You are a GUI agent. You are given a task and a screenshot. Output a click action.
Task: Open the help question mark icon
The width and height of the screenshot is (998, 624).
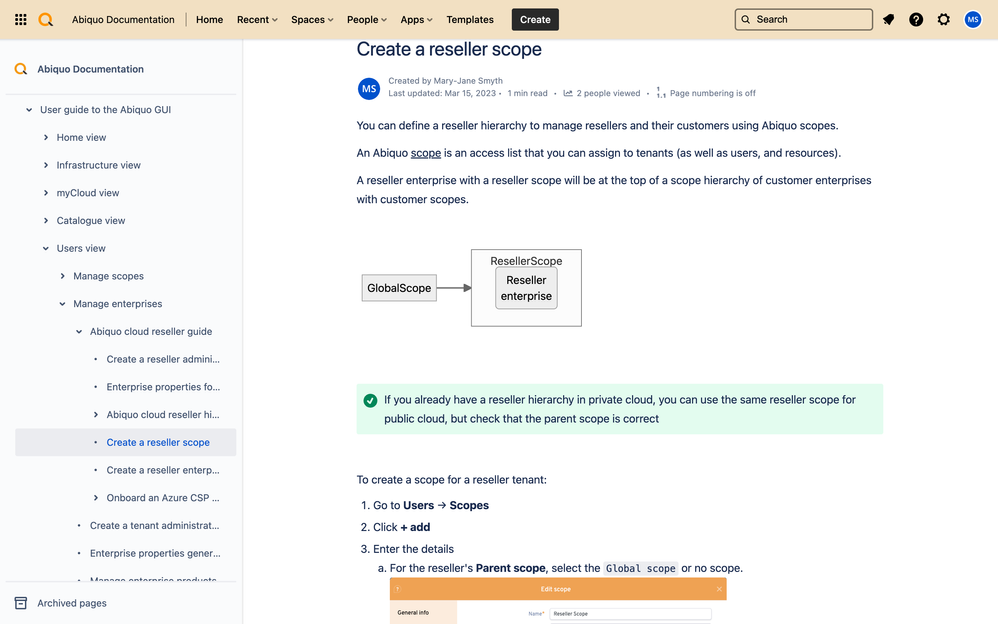pyautogui.click(x=916, y=20)
